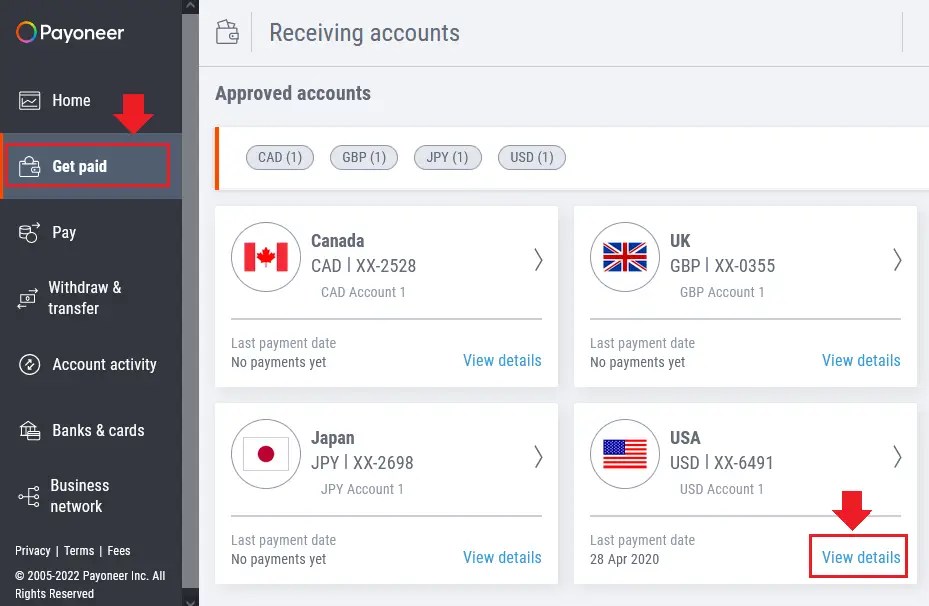Open View details for the UK account
929x606 pixels.
point(861,360)
